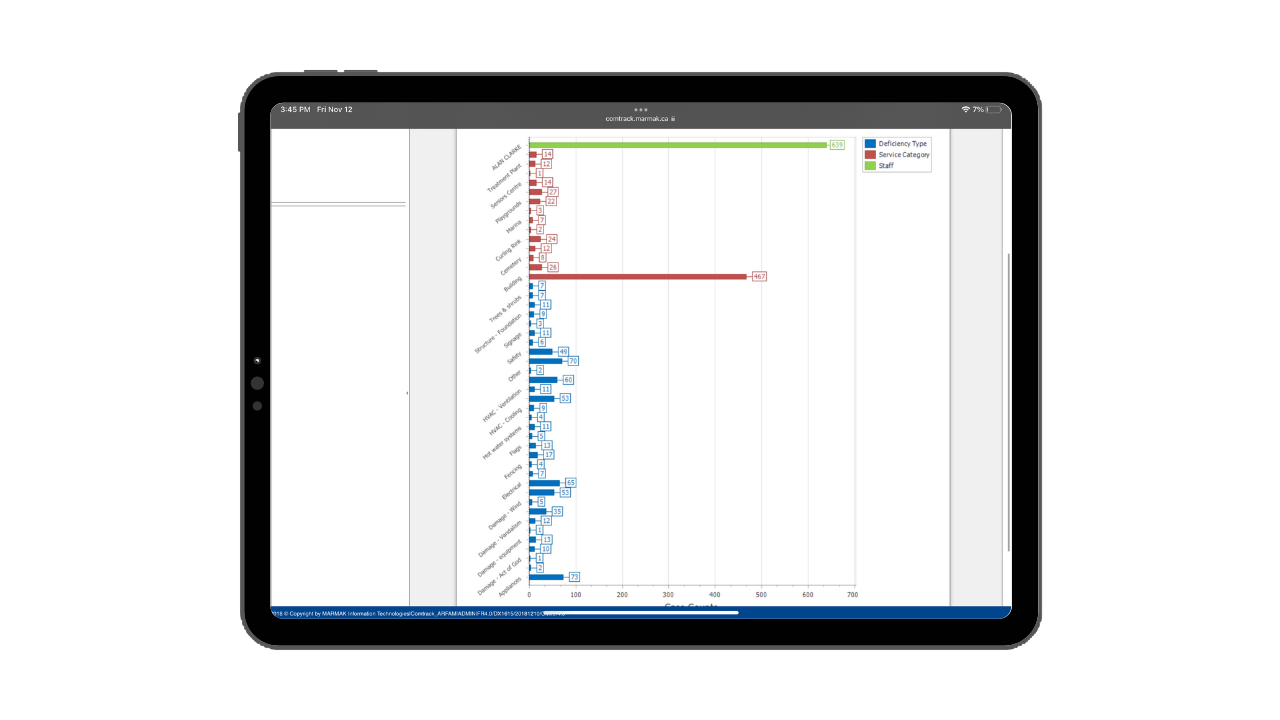
Task: Click the Building axis label
Action: click(512, 285)
